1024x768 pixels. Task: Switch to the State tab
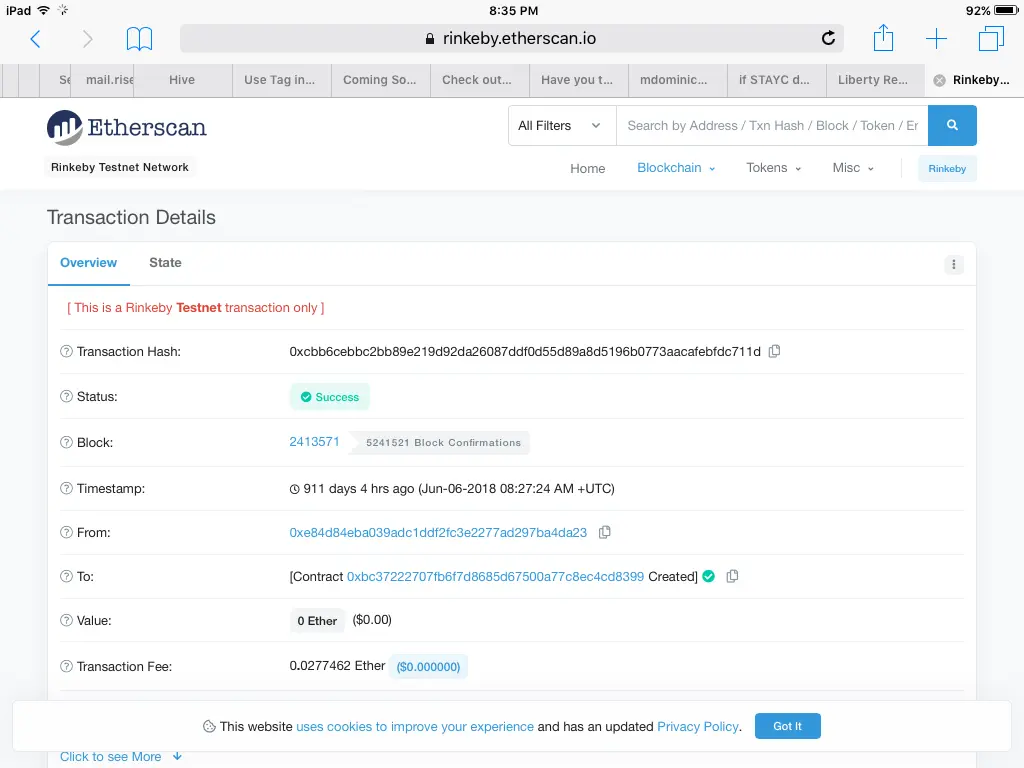(x=165, y=263)
